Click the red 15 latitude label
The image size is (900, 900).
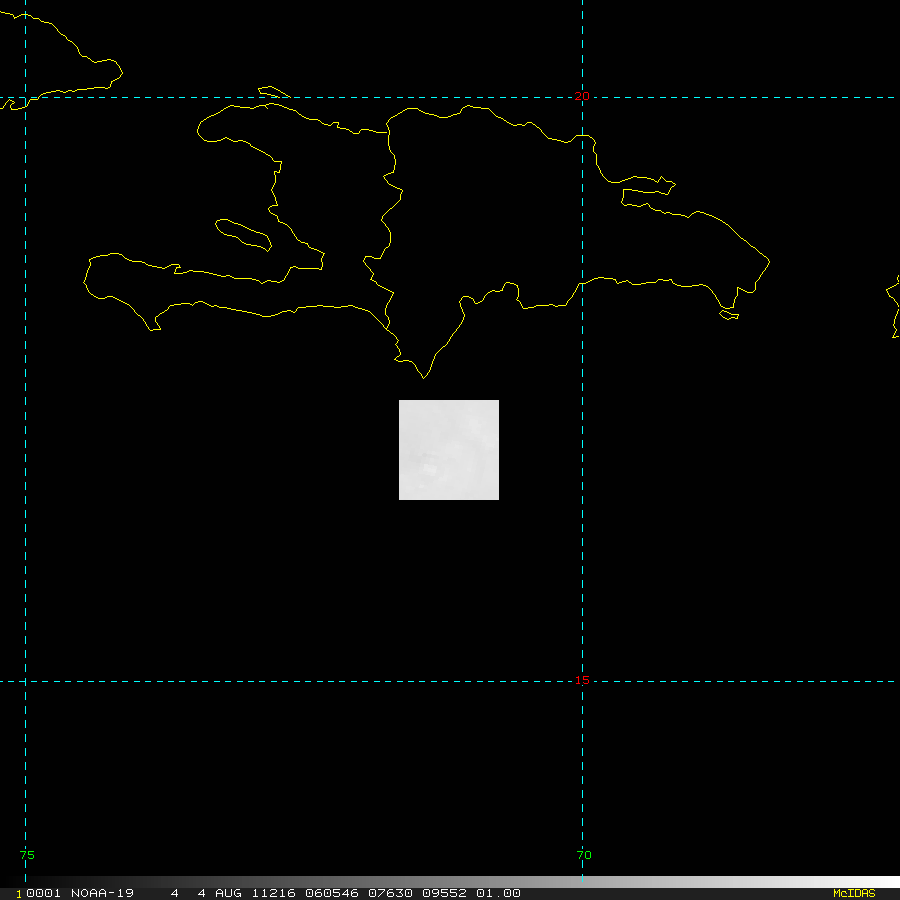582,680
